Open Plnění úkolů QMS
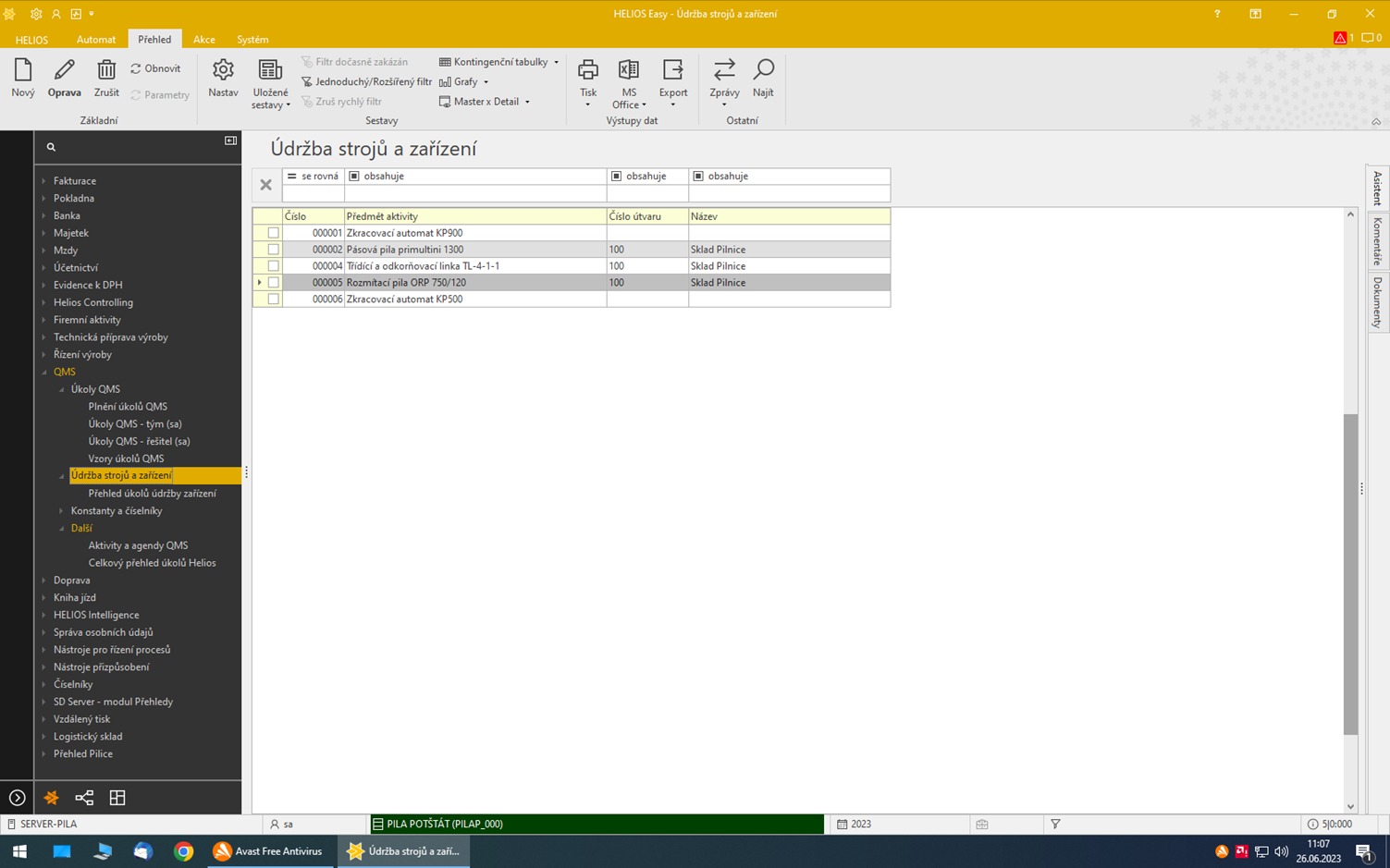1390x868 pixels. 128,407
